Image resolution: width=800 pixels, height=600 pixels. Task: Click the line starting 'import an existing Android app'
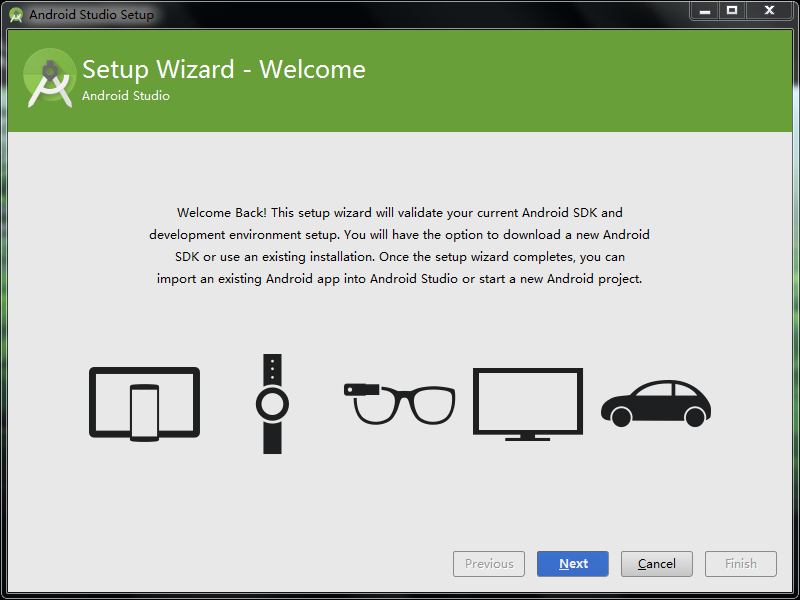coord(399,279)
